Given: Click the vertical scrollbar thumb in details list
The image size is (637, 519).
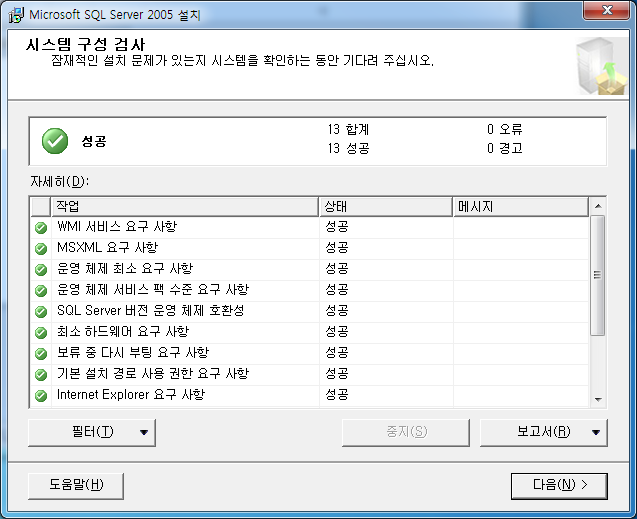Looking at the screenshot, I should coord(598,276).
